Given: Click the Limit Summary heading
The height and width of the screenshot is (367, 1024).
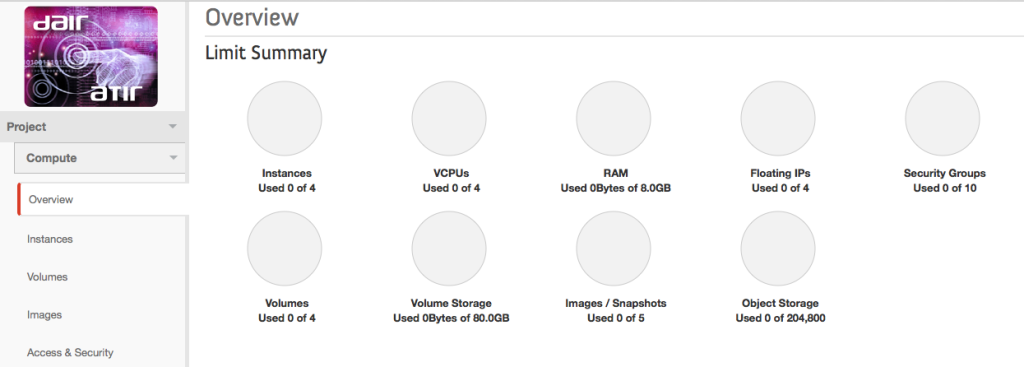Looking at the screenshot, I should tap(266, 53).
